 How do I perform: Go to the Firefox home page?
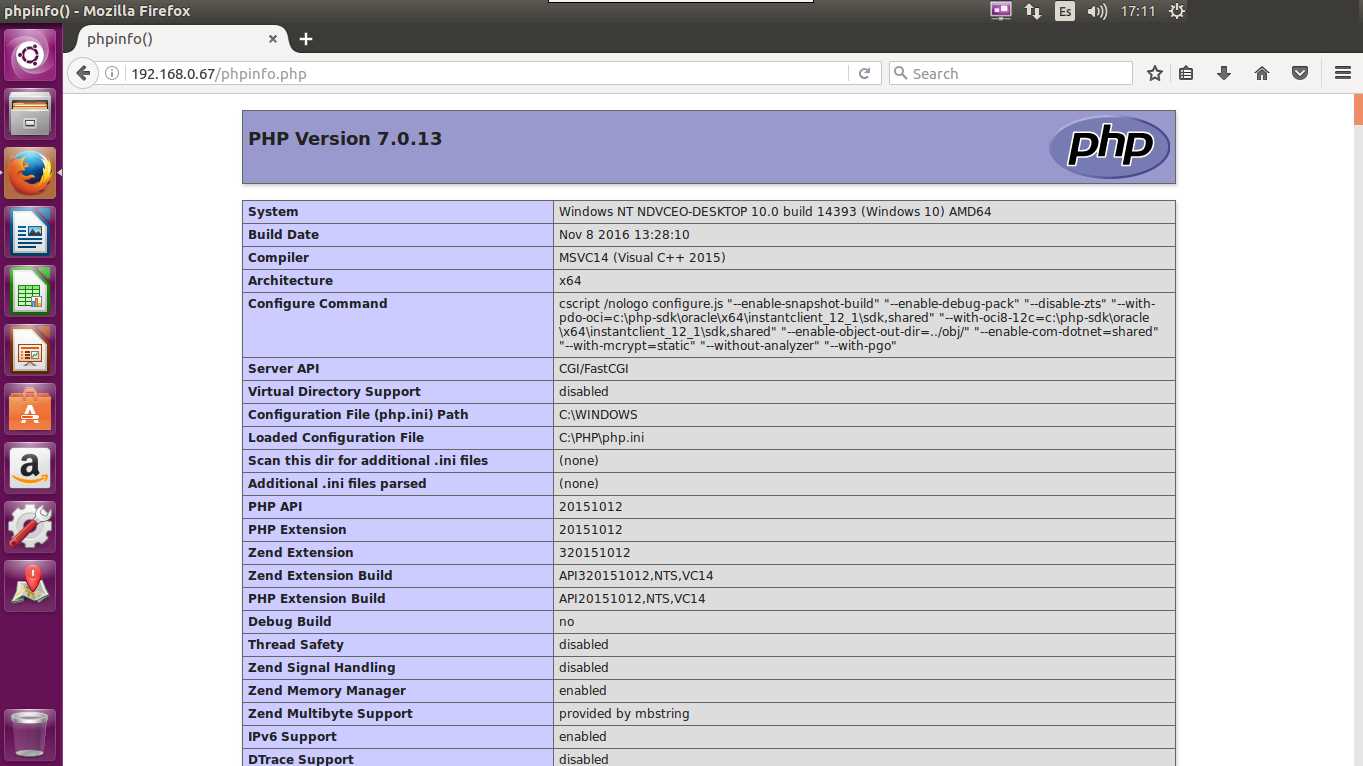click(1261, 73)
